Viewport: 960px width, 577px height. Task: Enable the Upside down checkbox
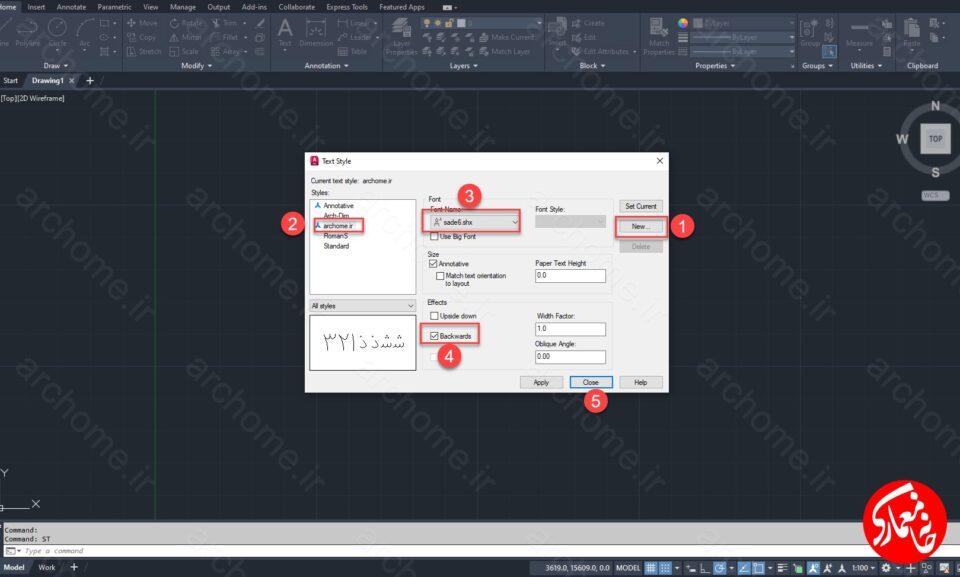[x=434, y=316]
